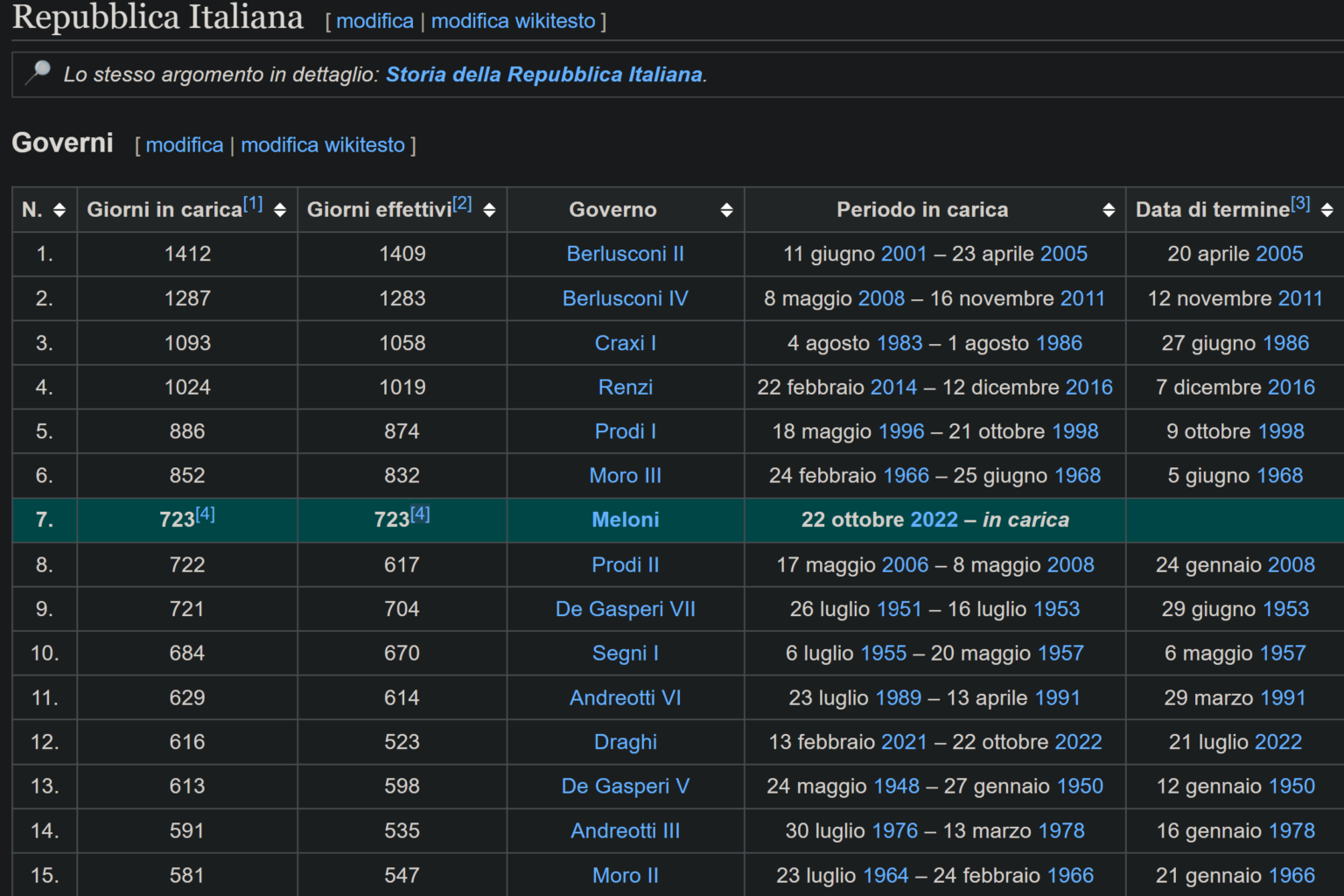Open the Andreotti VI government link

[626, 697]
